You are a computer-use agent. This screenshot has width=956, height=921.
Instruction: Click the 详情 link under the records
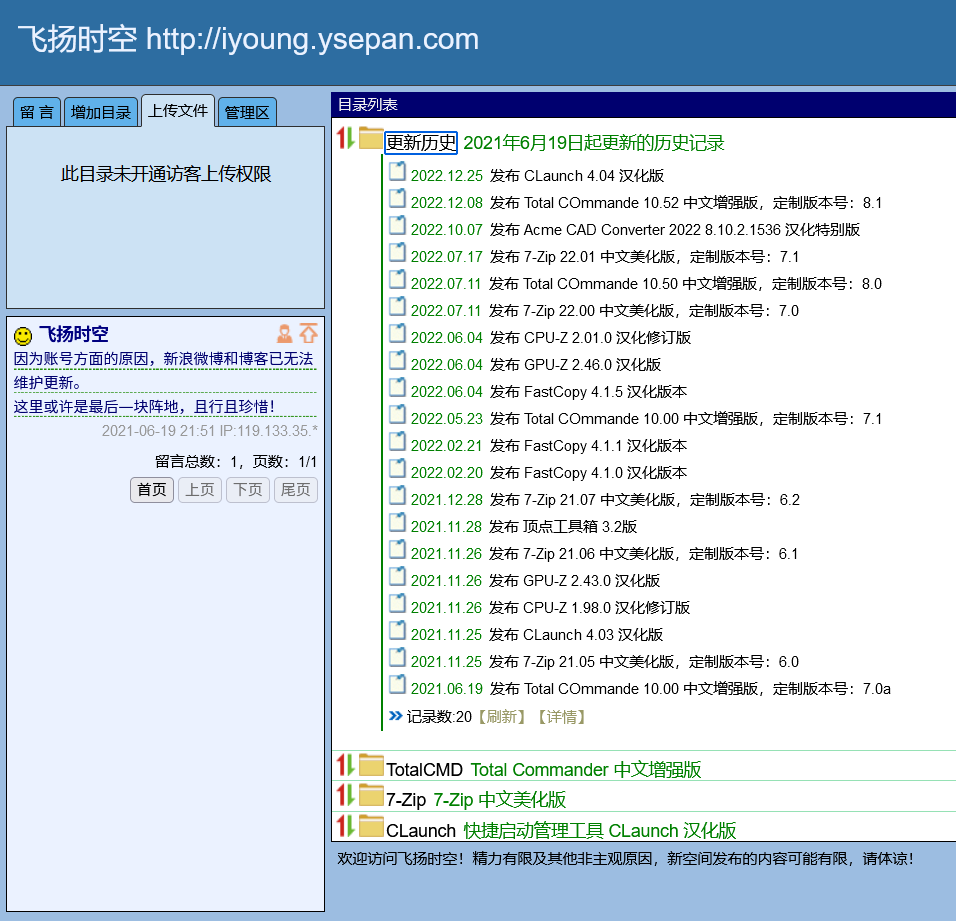[x=560, y=716]
